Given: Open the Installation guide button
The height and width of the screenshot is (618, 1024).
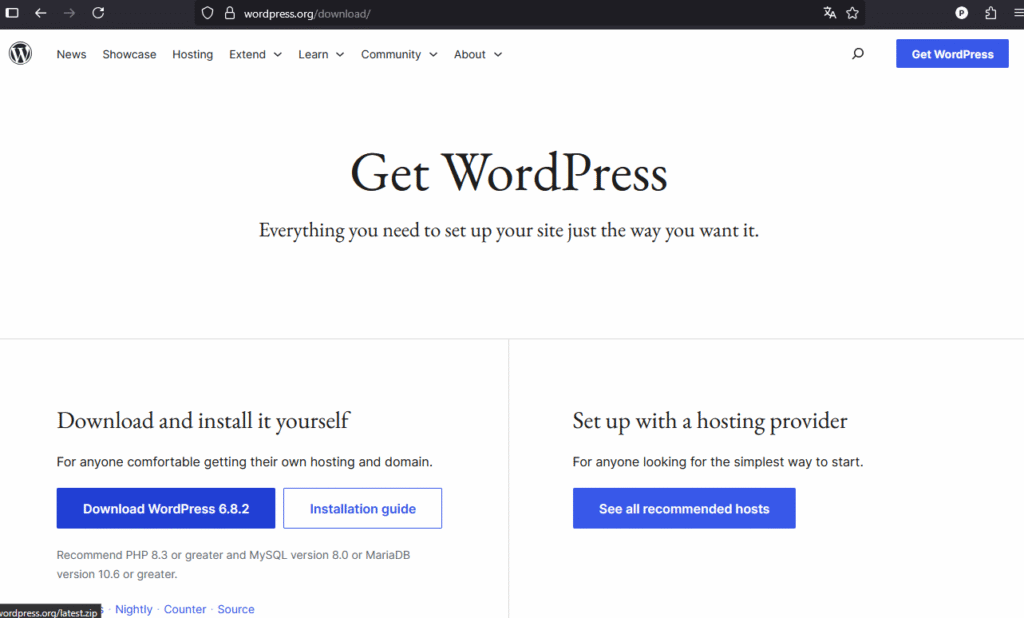Looking at the screenshot, I should [x=362, y=508].
